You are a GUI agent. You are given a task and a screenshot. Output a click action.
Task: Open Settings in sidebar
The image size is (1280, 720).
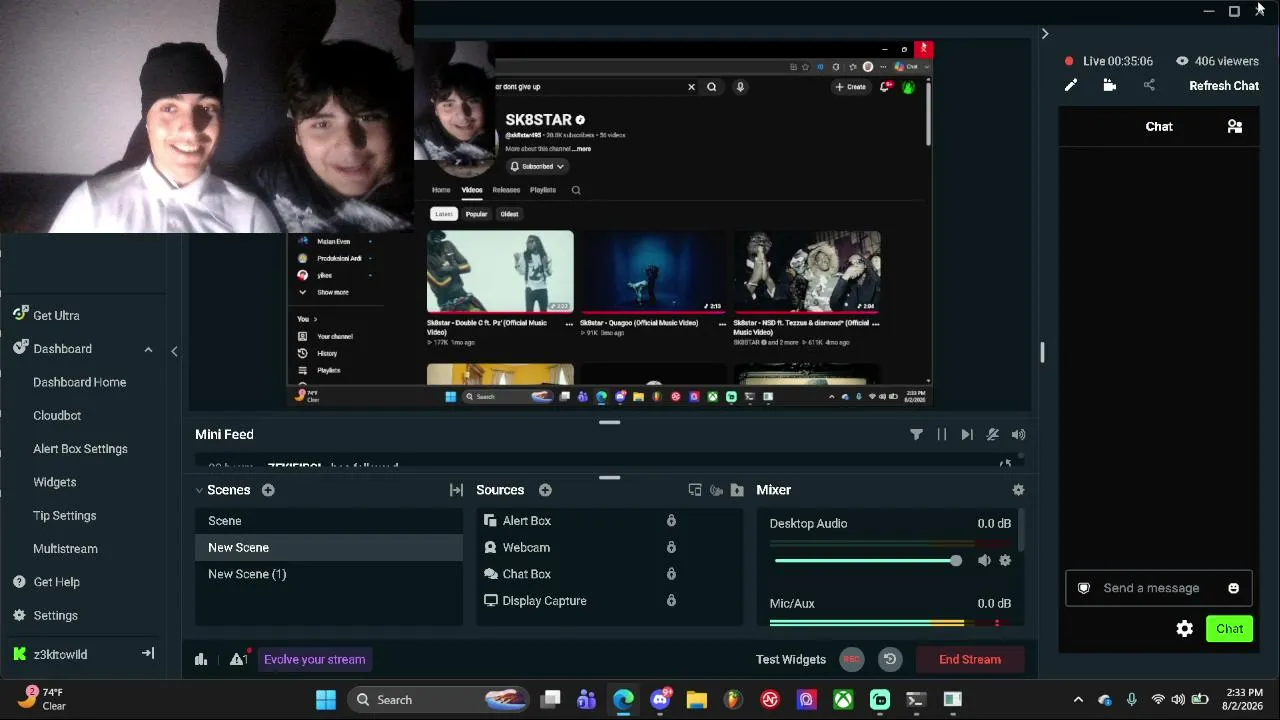55,616
